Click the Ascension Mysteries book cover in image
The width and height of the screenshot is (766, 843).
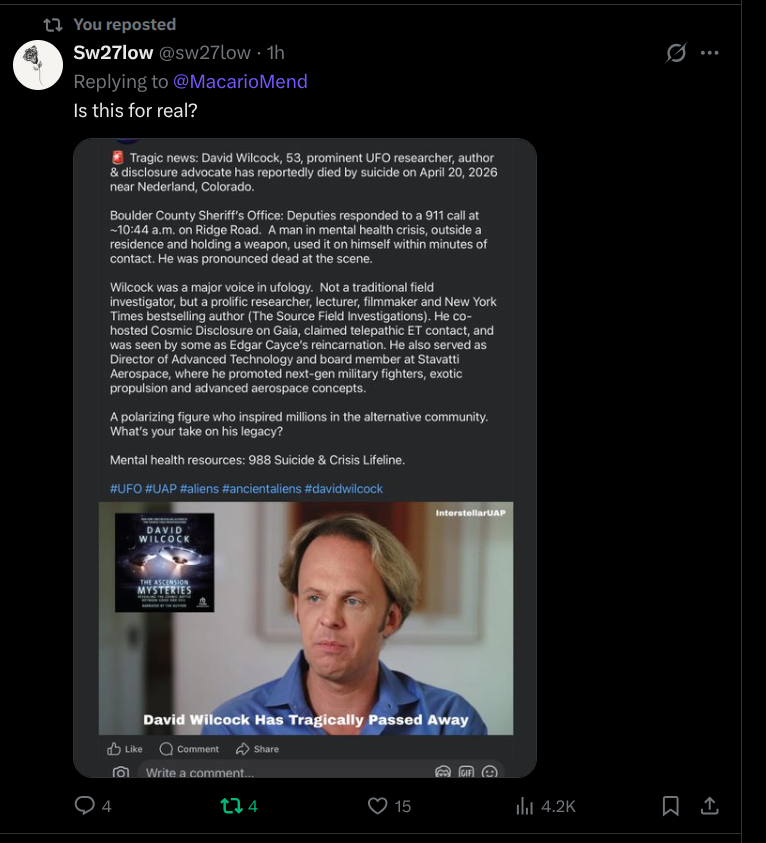(x=164, y=562)
